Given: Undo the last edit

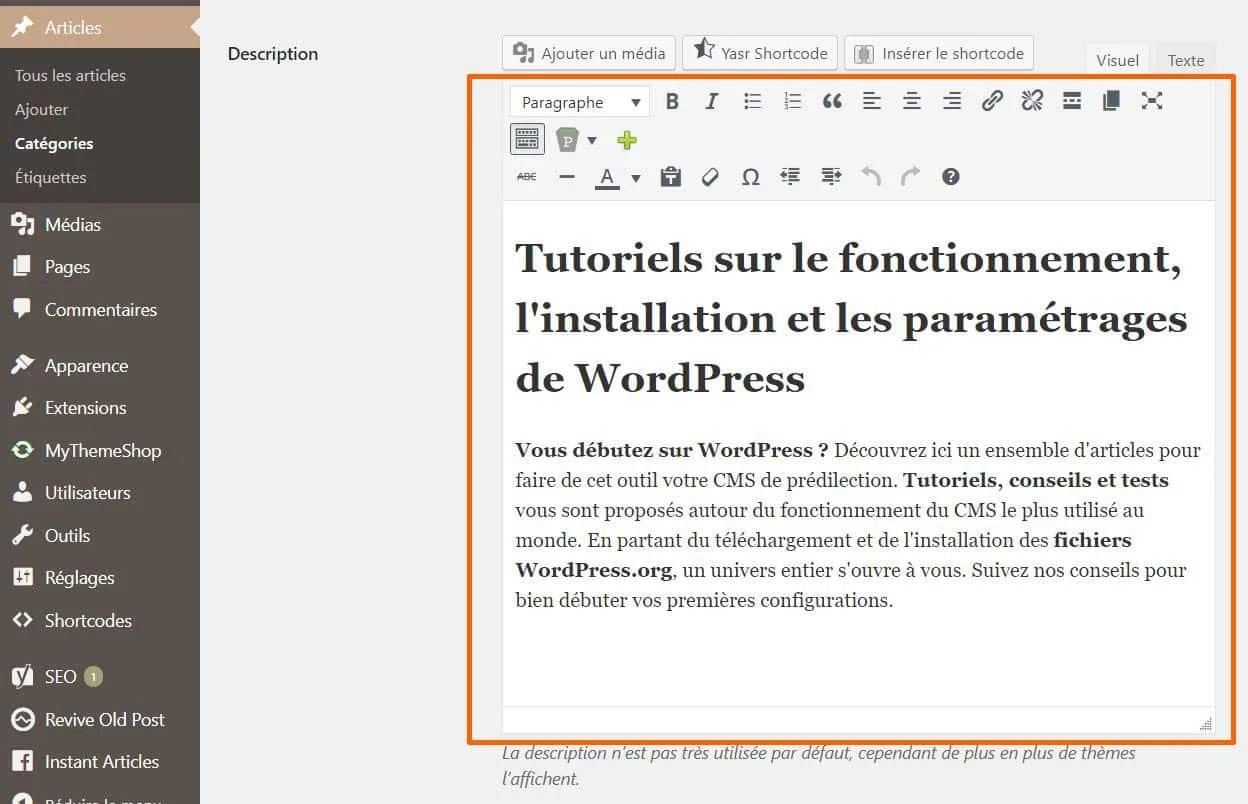Looking at the screenshot, I should (871, 177).
